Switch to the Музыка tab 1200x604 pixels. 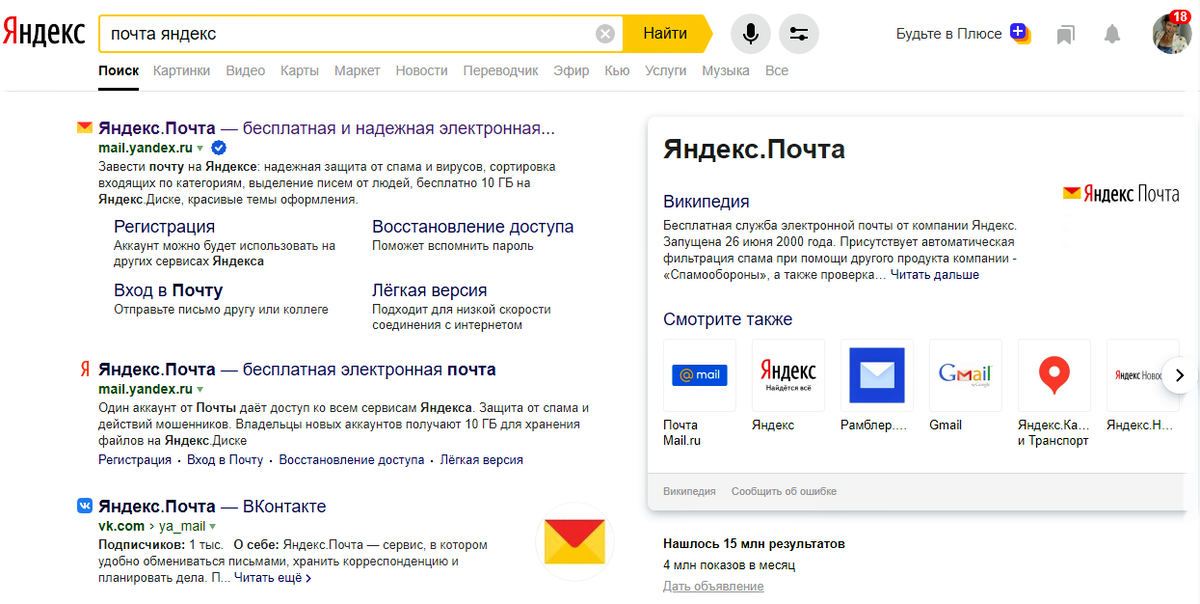point(725,71)
